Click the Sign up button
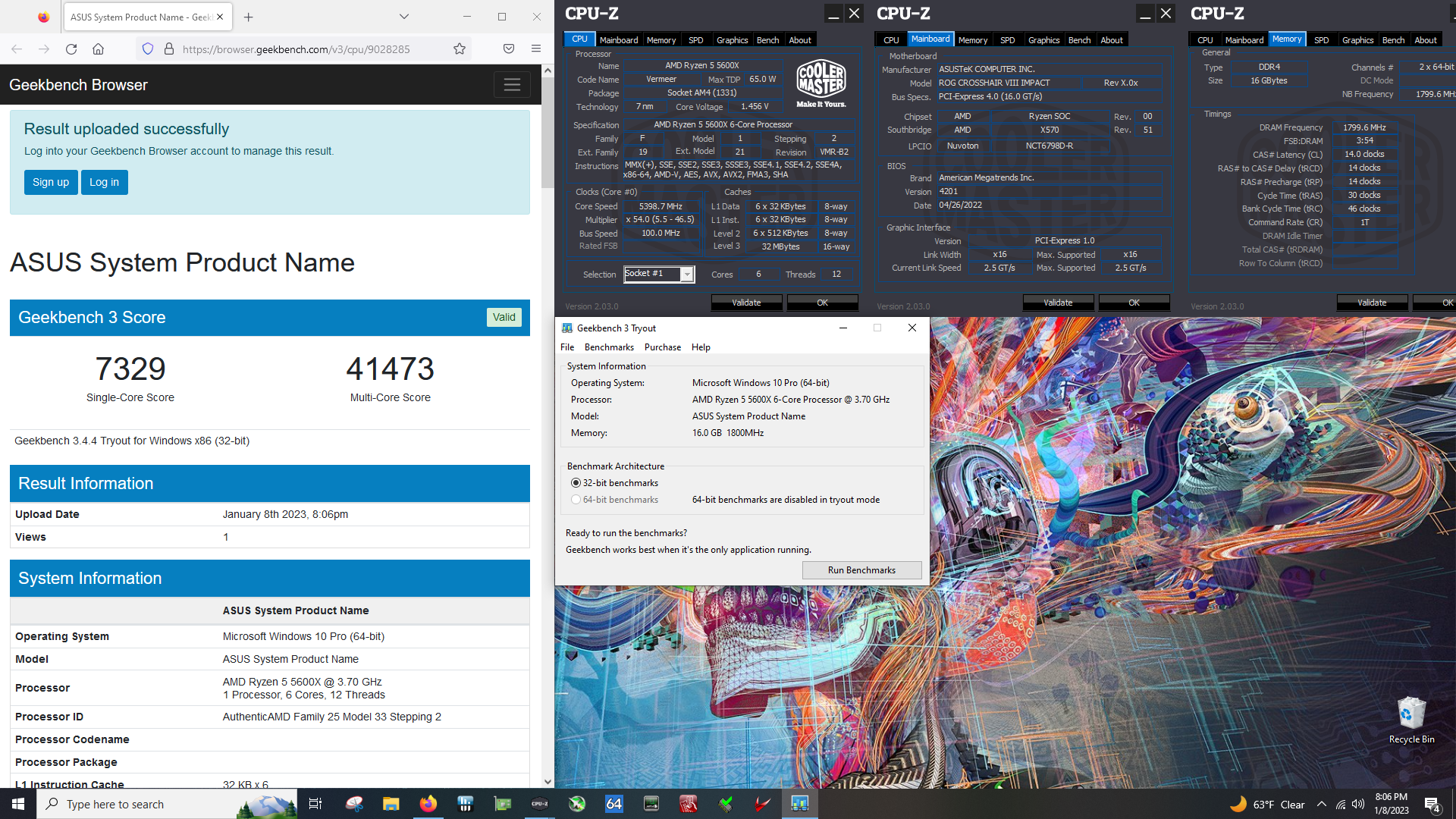 click(51, 182)
